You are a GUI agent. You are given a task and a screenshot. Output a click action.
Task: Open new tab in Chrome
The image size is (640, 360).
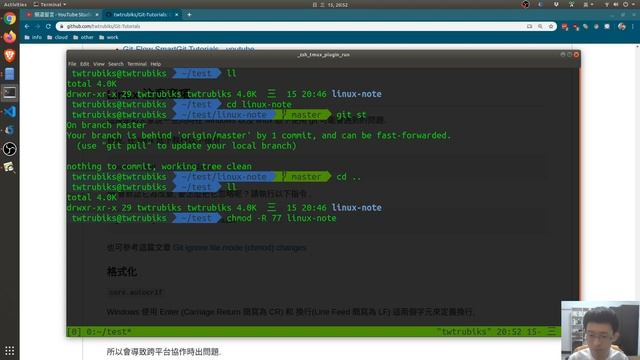point(189,15)
